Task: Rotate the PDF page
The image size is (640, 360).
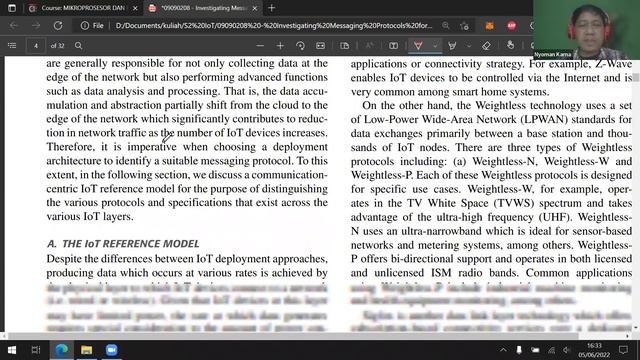Action: [x=300, y=46]
